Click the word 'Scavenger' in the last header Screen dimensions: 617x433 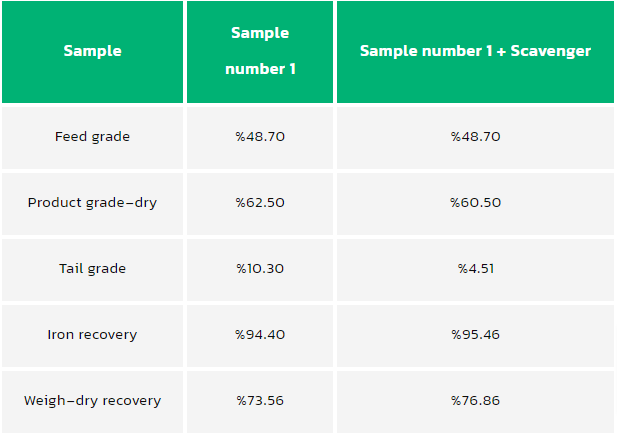pos(549,51)
